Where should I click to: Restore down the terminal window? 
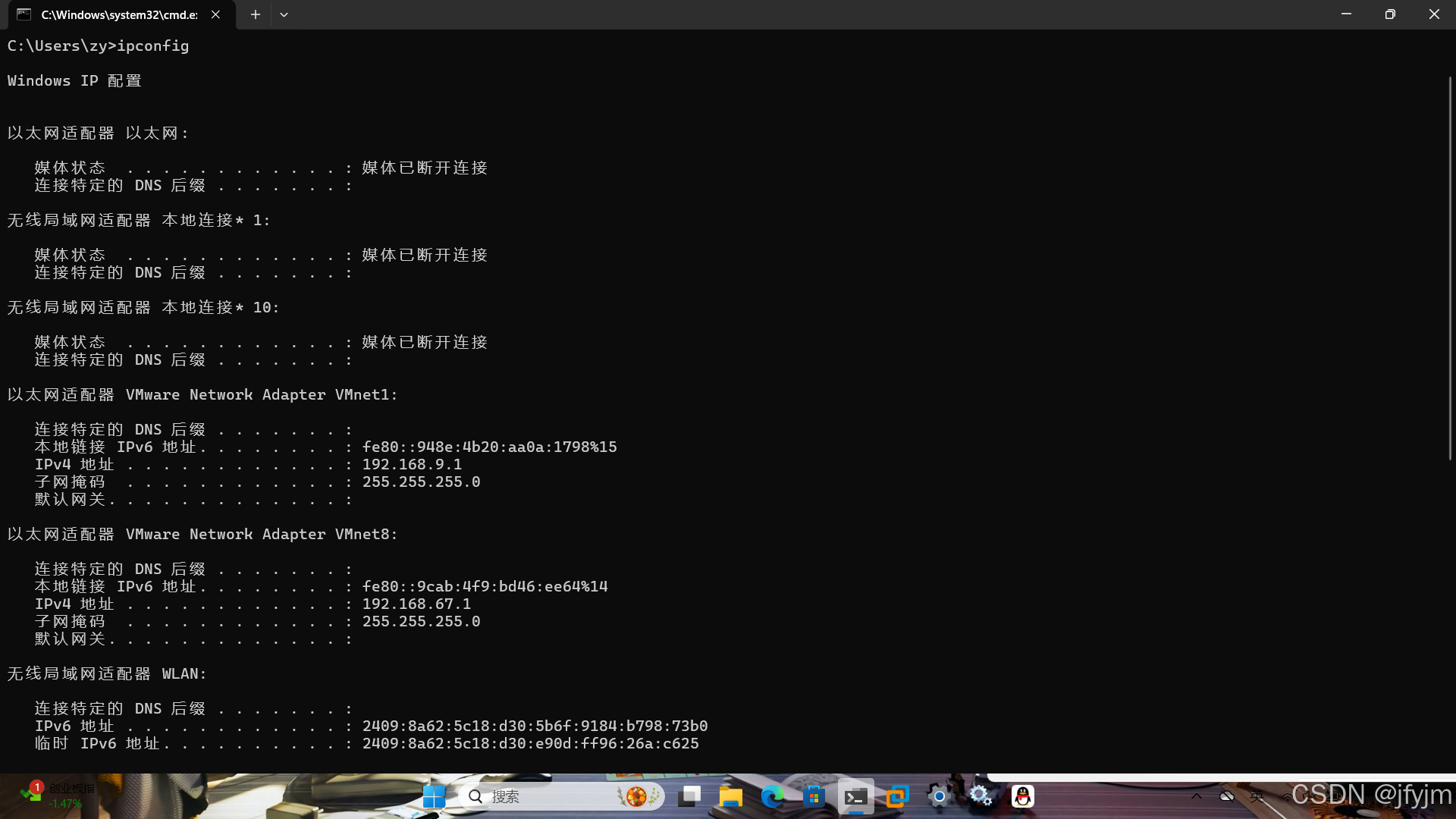tap(1389, 14)
